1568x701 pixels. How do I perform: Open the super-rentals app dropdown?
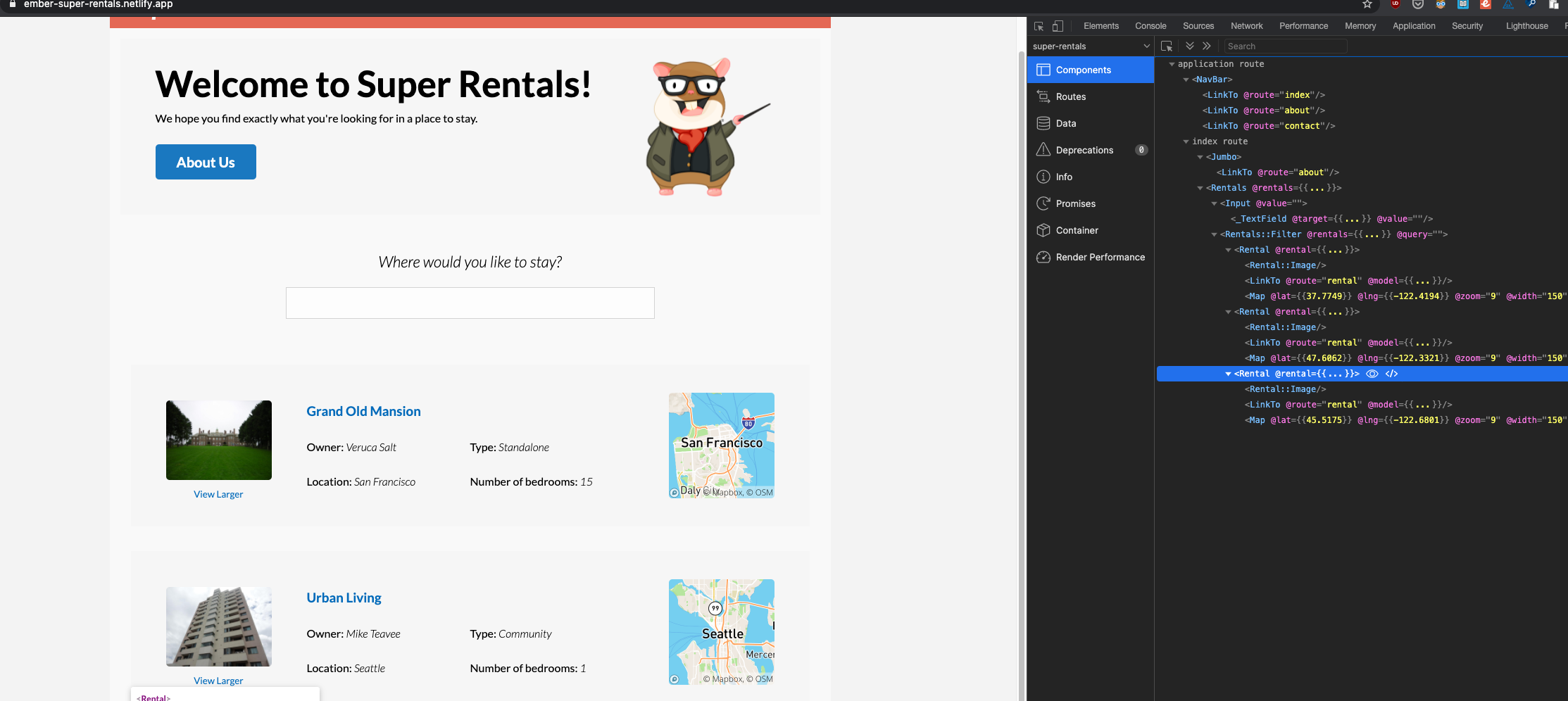[x=1091, y=46]
